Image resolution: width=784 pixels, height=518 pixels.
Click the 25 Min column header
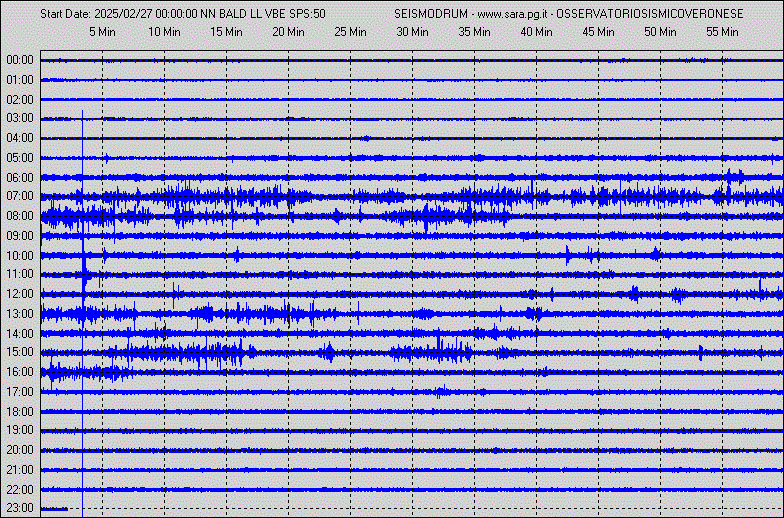coord(350,32)
